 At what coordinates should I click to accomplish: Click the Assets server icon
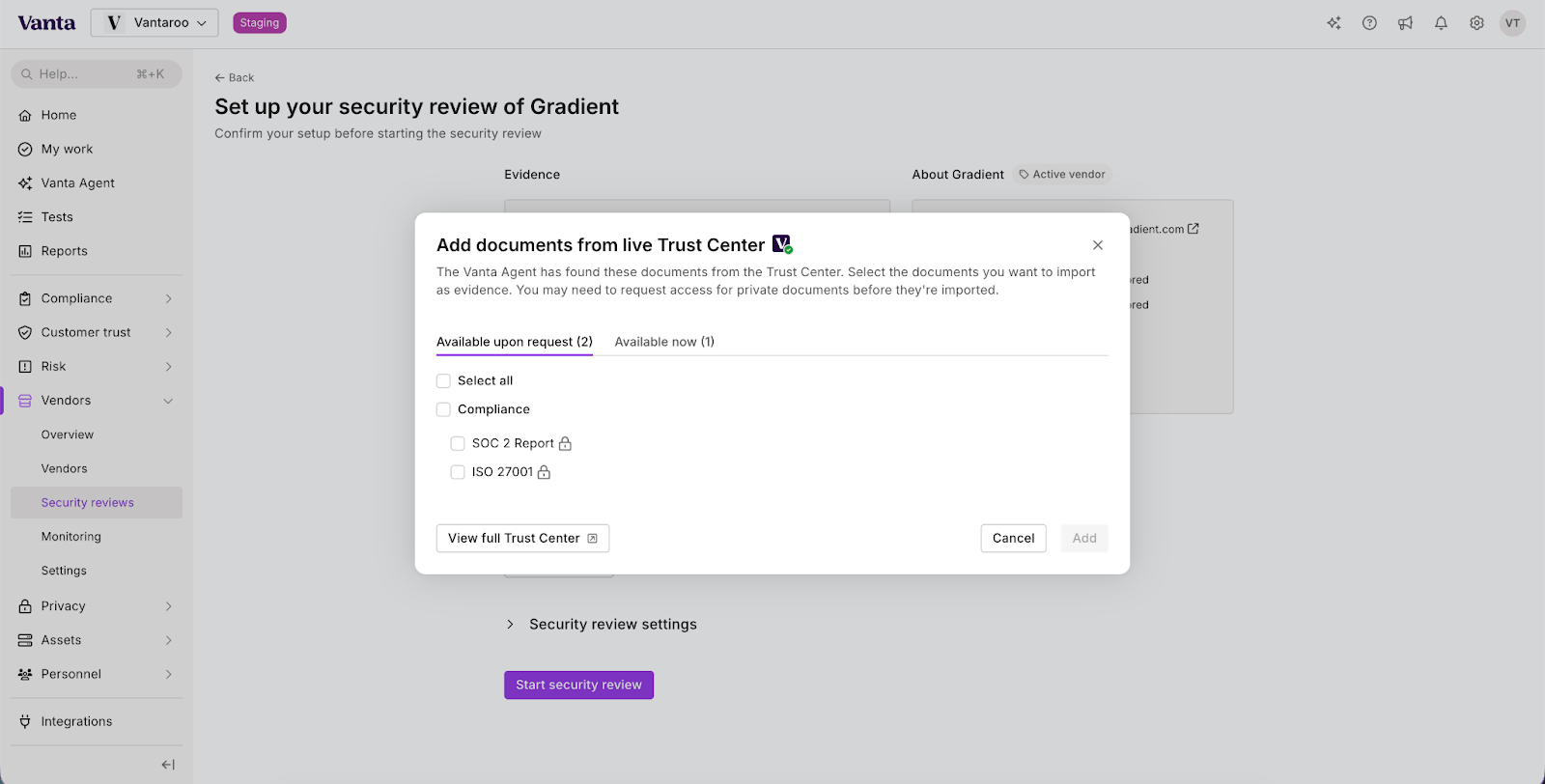point(25,640)
